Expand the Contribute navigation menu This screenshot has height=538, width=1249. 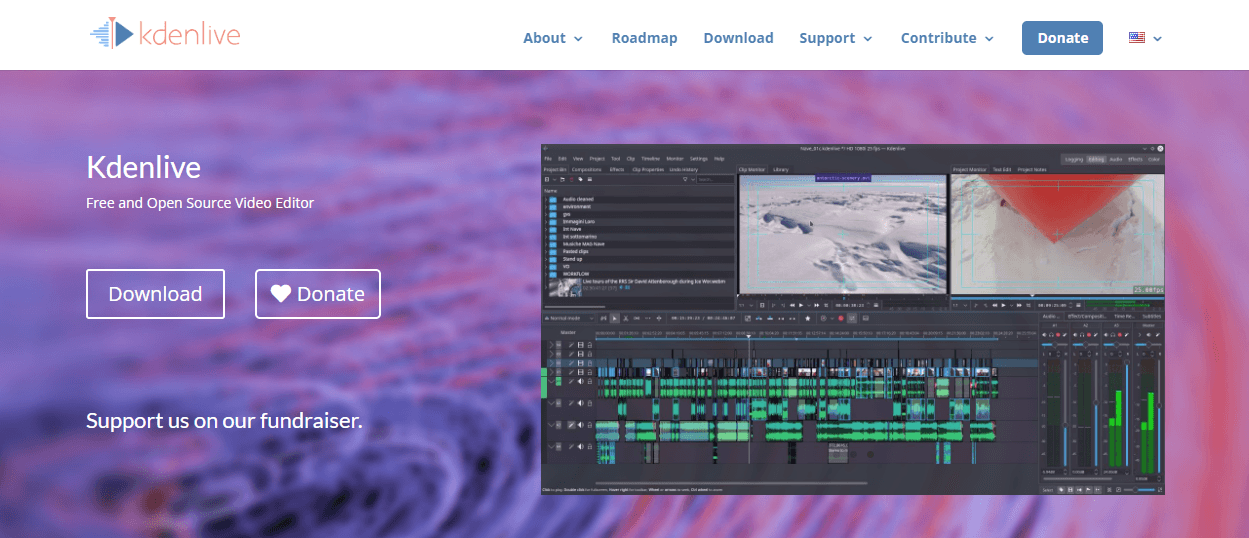coord(948,38)
